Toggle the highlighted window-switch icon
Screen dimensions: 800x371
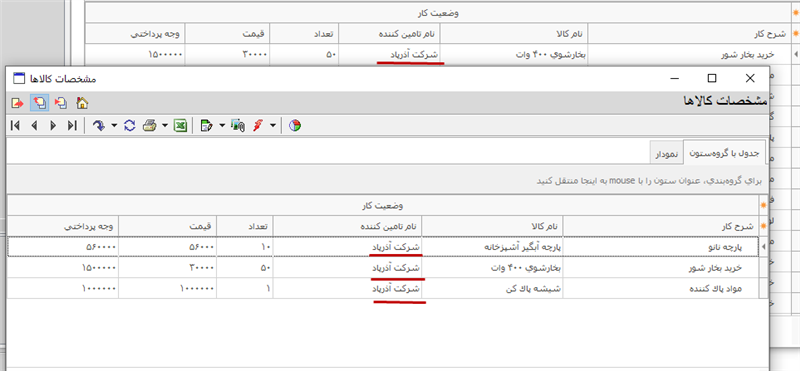pos(39,103)
